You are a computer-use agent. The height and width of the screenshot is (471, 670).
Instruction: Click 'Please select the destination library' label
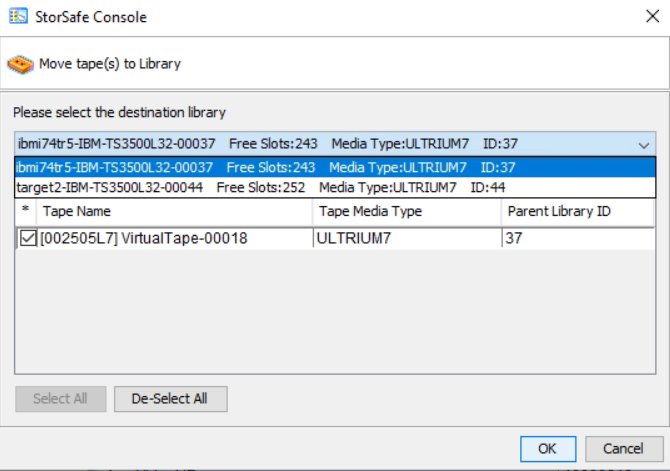[119, 112]
